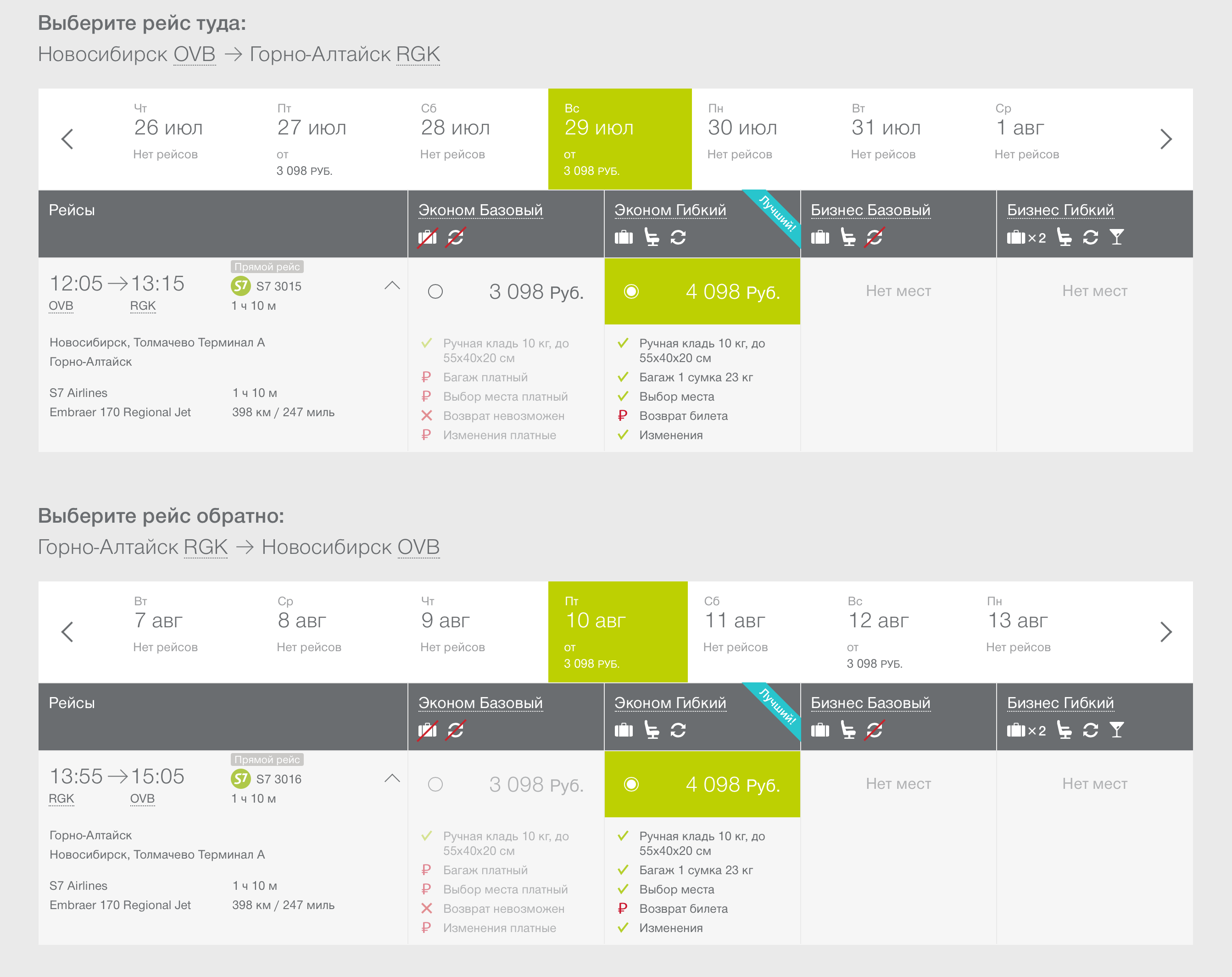The image size is (1232, 977).
Task: Click Прямой рейс badge above S7 3016
Action: 267,760
